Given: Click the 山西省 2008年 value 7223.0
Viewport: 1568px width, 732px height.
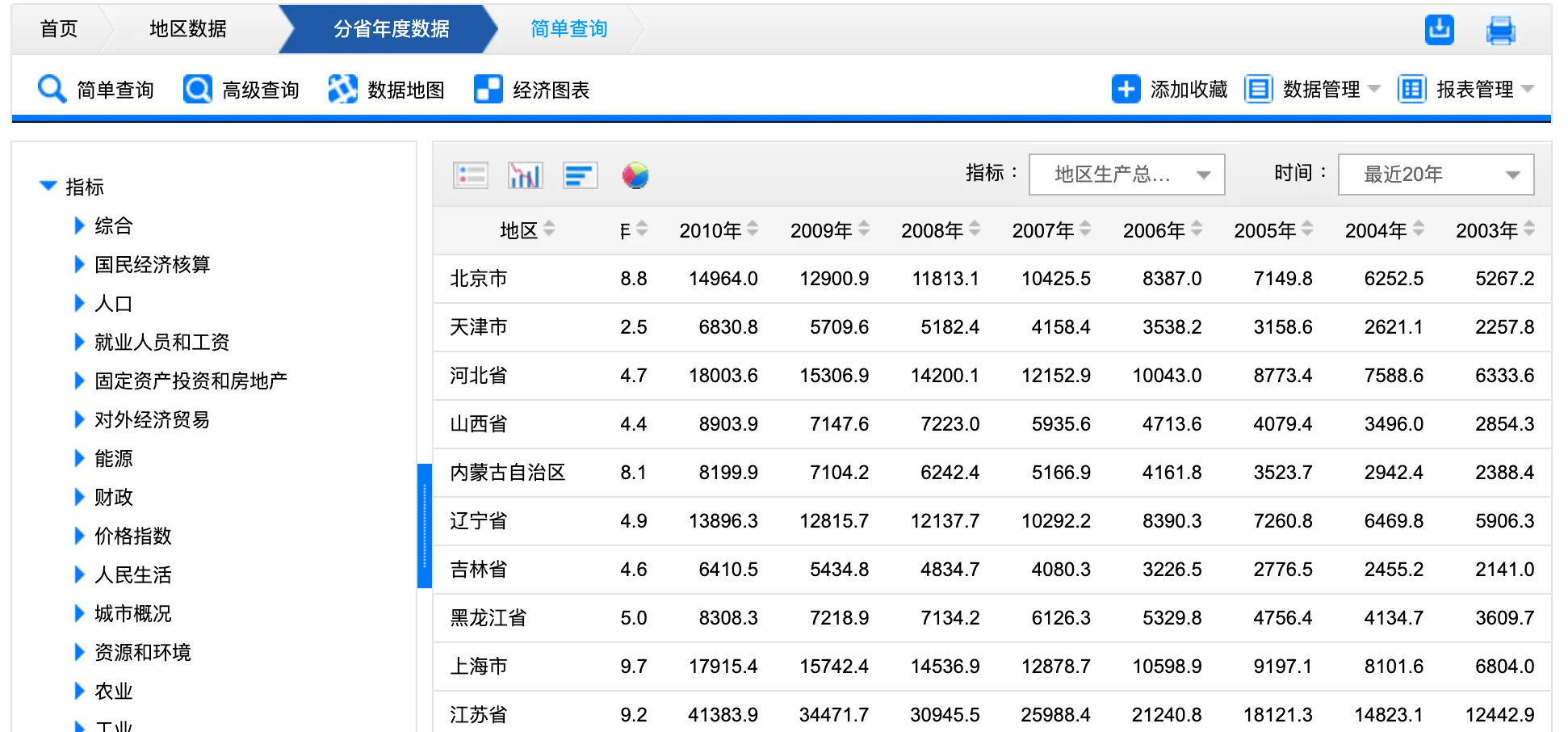Looking at the screenshot, I should click(950, 424).
